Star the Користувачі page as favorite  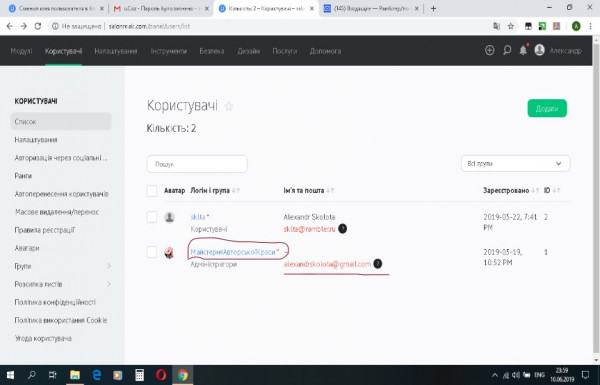(229, 106)
